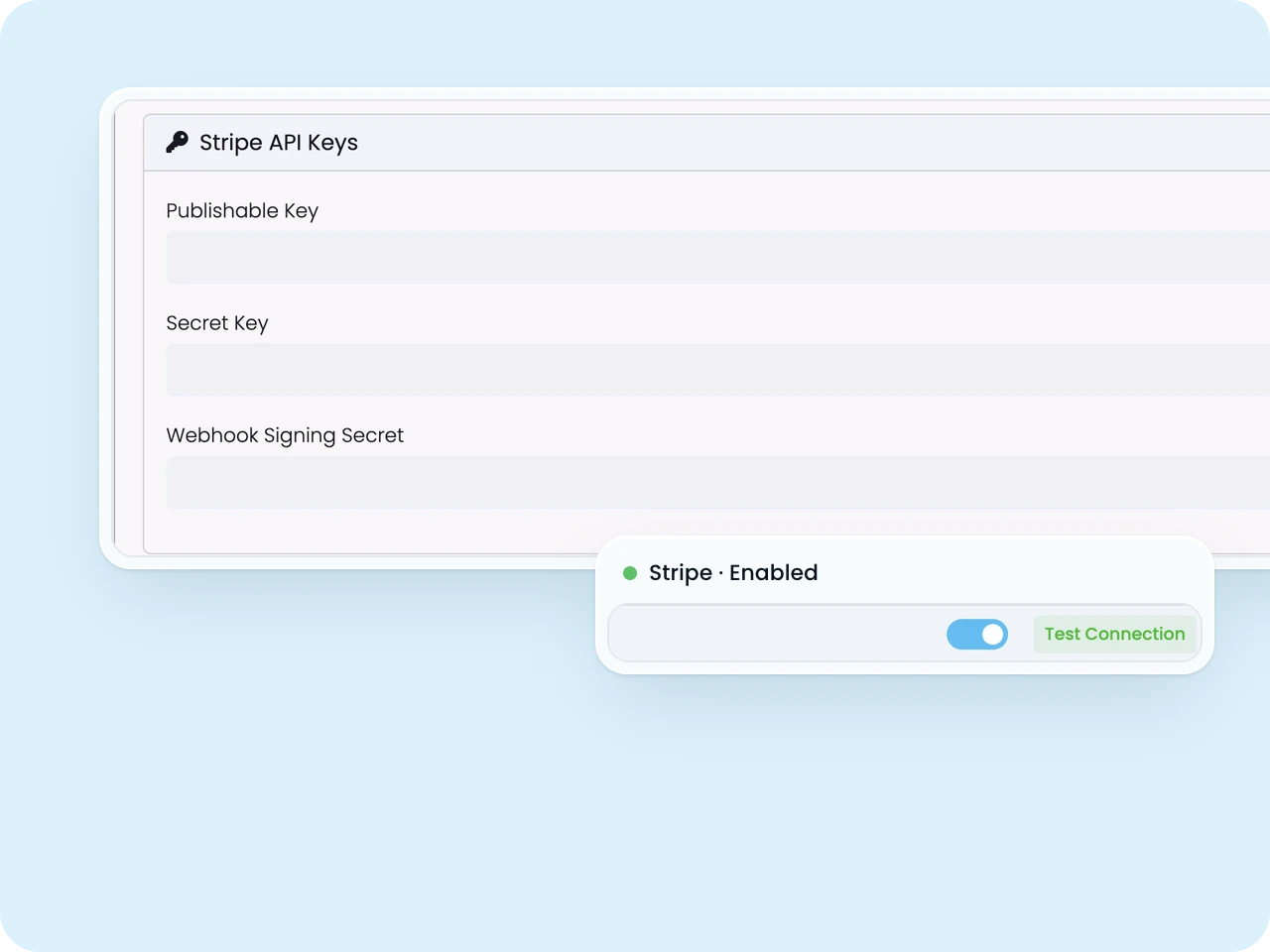Click the Test Connection button
The width and height of the screenshot is (1270, 952).
coord(1115,634)
